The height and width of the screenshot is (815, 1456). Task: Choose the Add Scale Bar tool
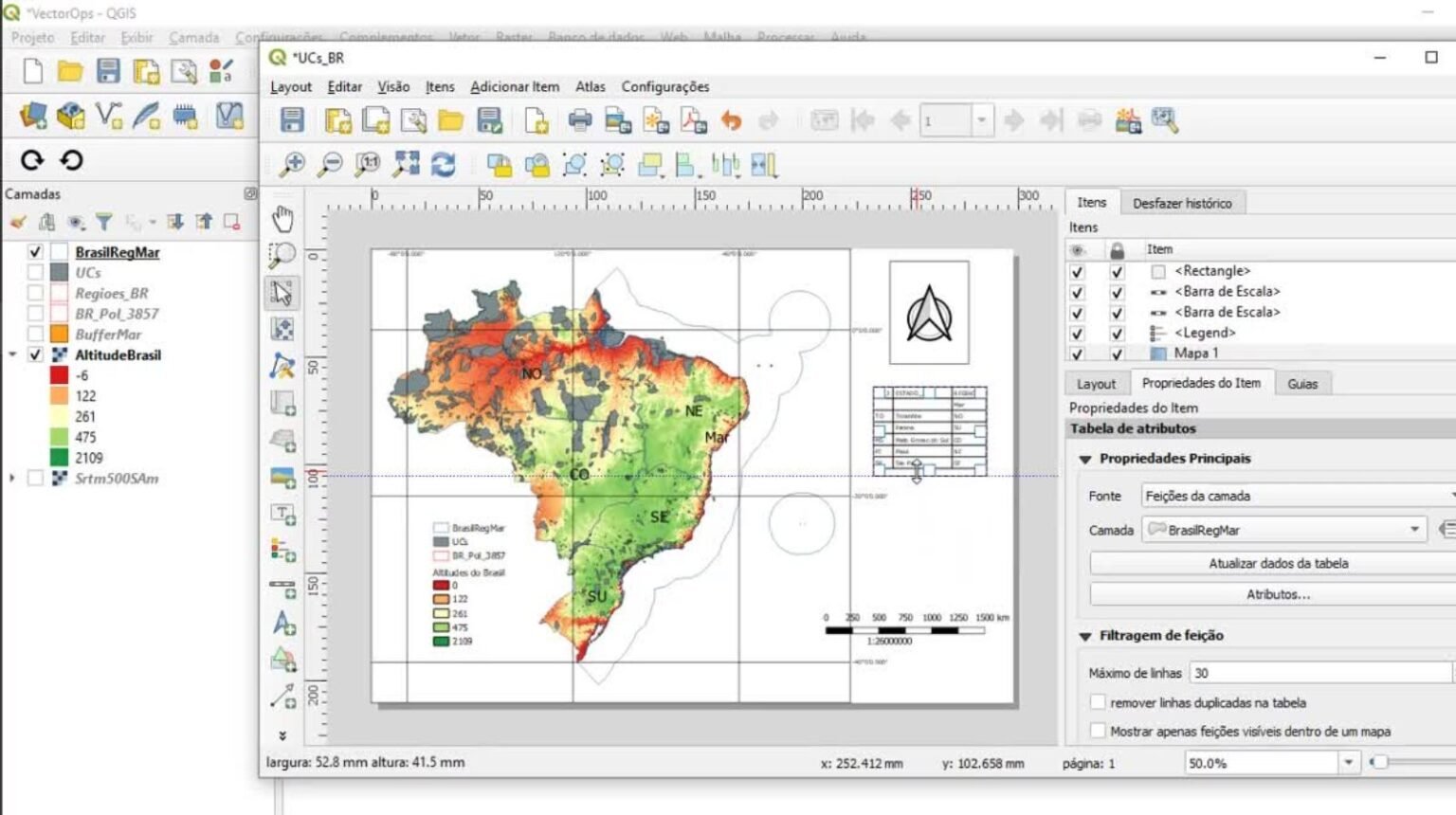[x=282, y=588]
